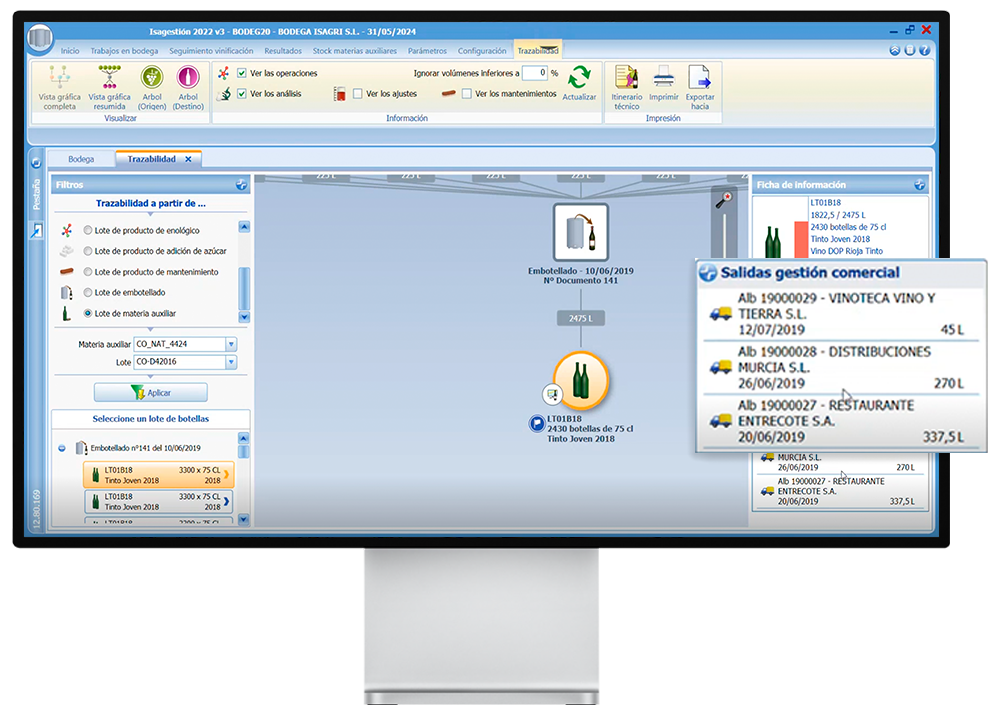Select Lote de materia auxiliar radio

(x=88, y=313)
